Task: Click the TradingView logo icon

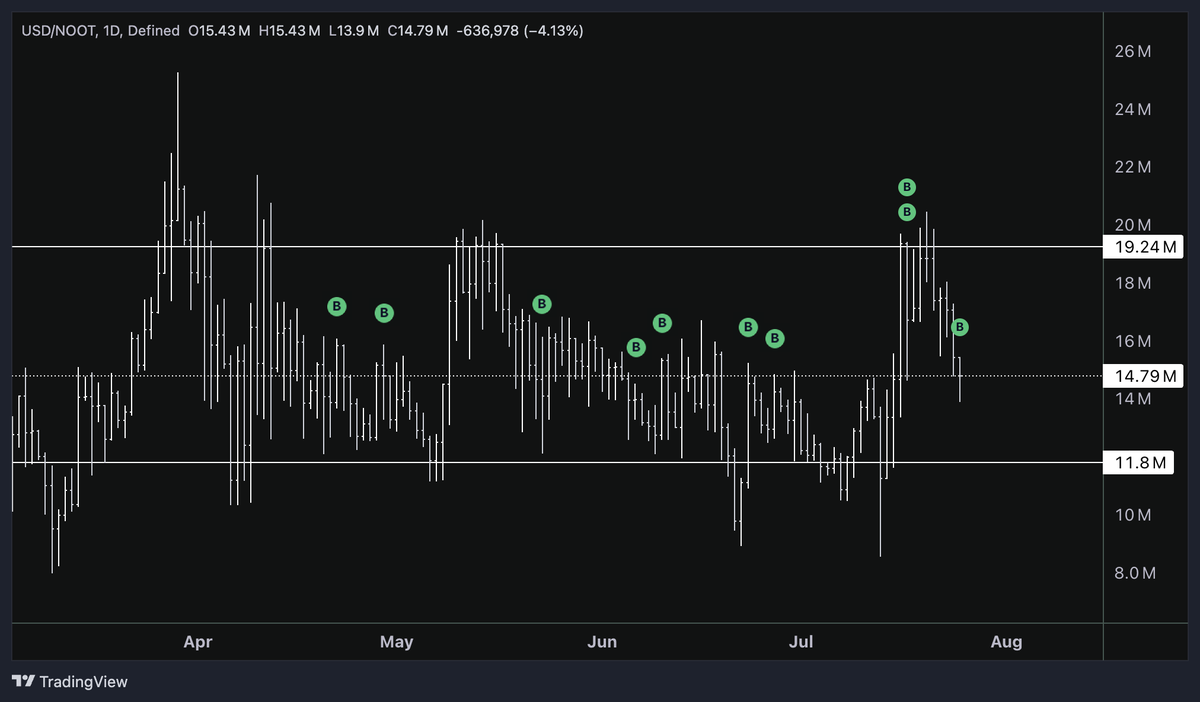Action: point(24,682)
